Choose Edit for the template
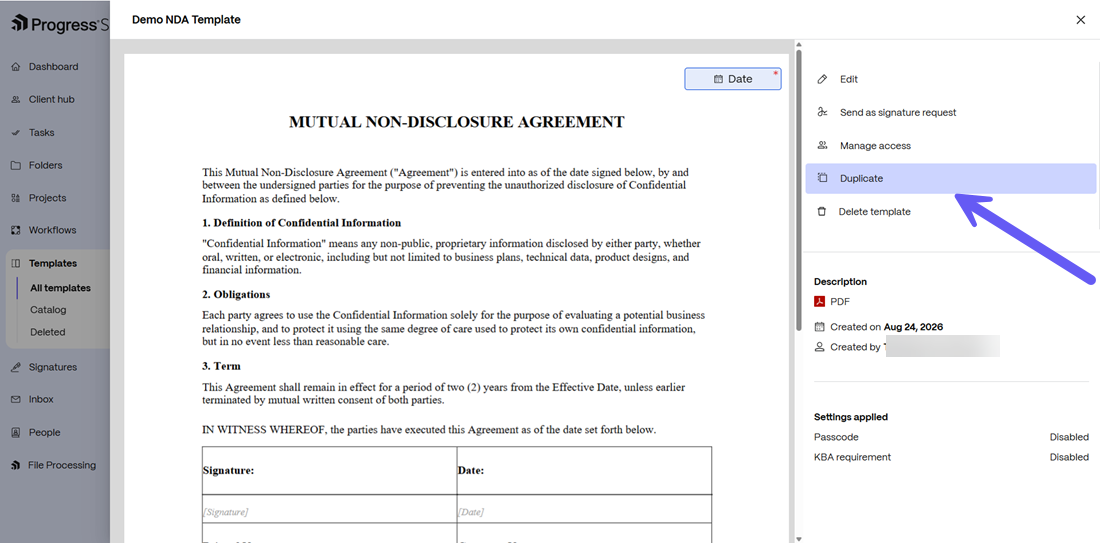The width and height of the screenshot is (1100, 543). click(951, 79)
